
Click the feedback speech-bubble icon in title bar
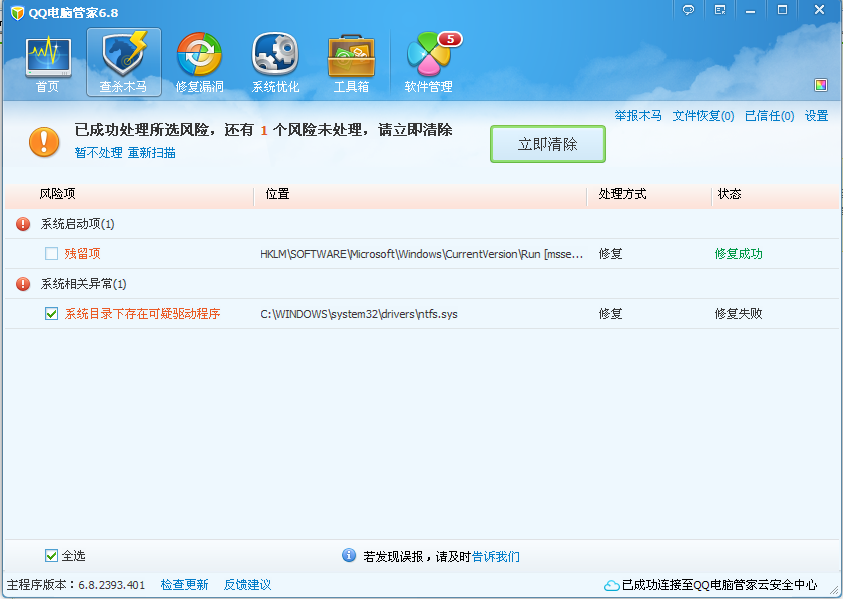(x=688, y=10)
